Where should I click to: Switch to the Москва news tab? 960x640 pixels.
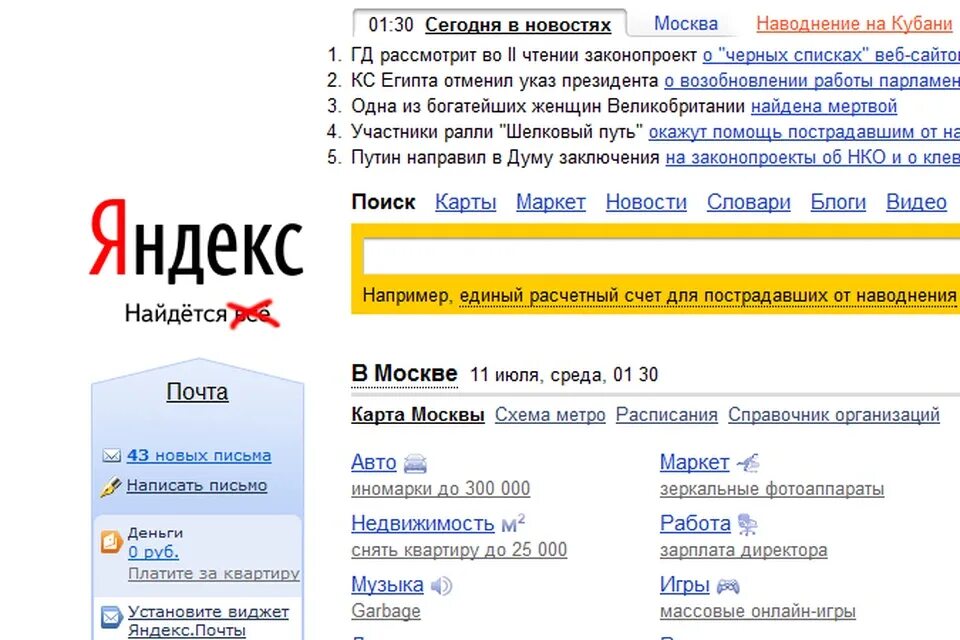pyautogui.click(x=686, y=23)
